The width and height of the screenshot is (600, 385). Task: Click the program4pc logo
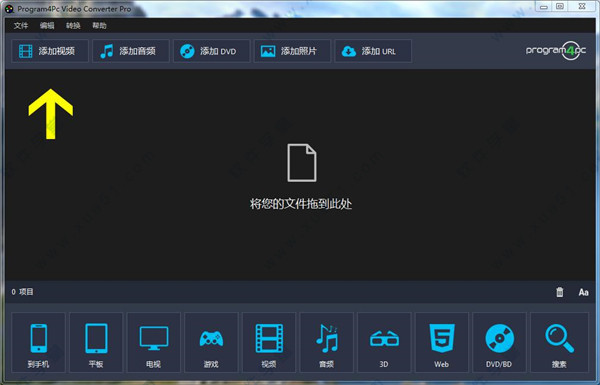tap(556, 51)
